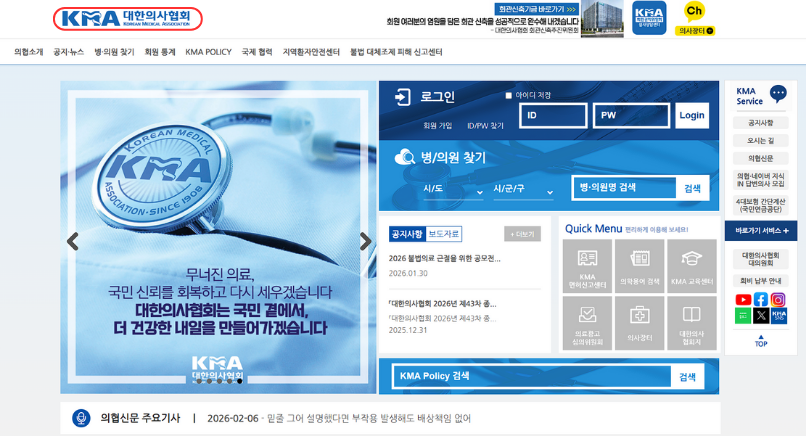Image resolution: width=806 pixels, height=436 pixels.
Task: Click the KMA Policy 검색 input field
Action: 532,377
